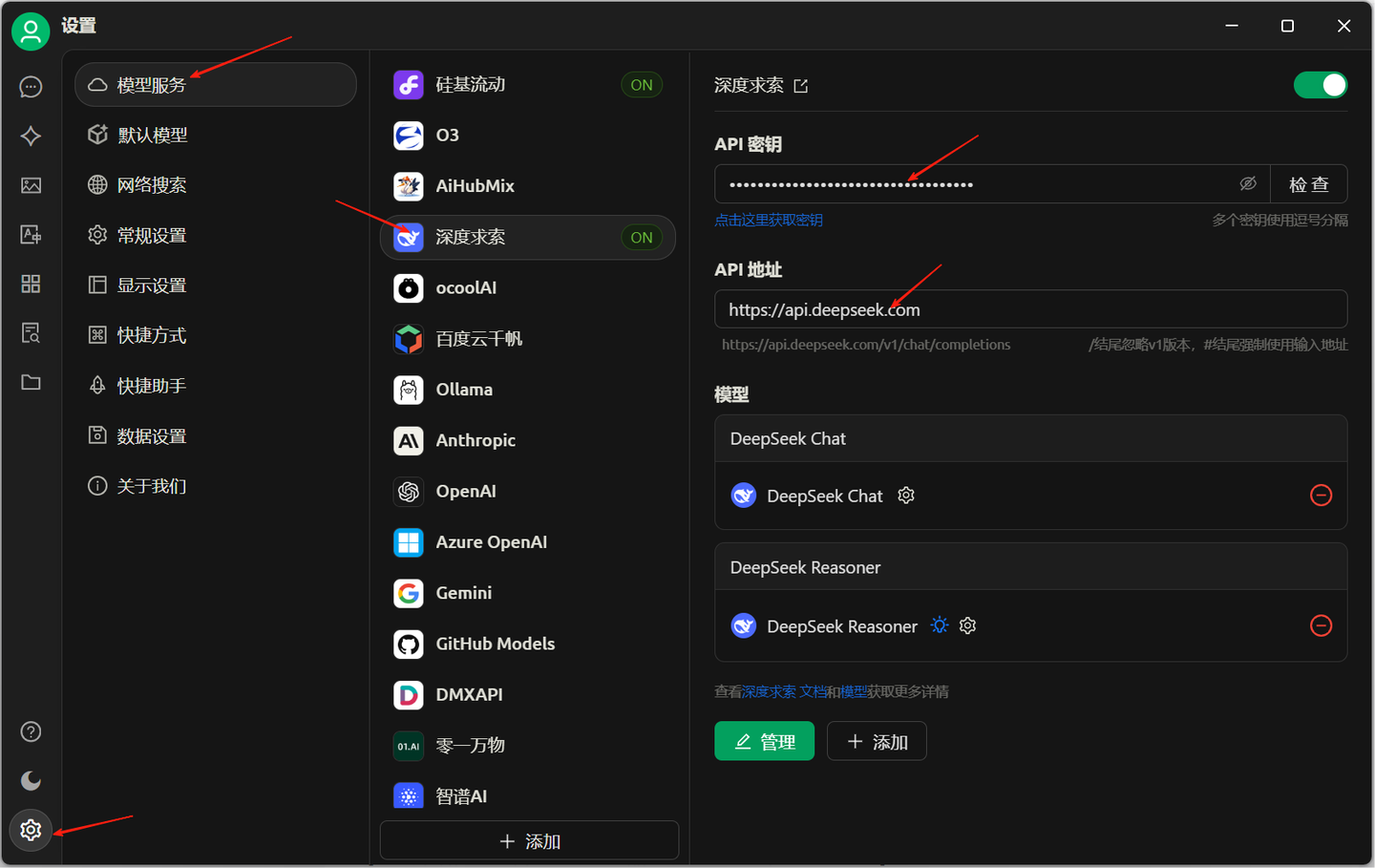Click the 多个密钥使用逗号分隔 hint text

1280,221
